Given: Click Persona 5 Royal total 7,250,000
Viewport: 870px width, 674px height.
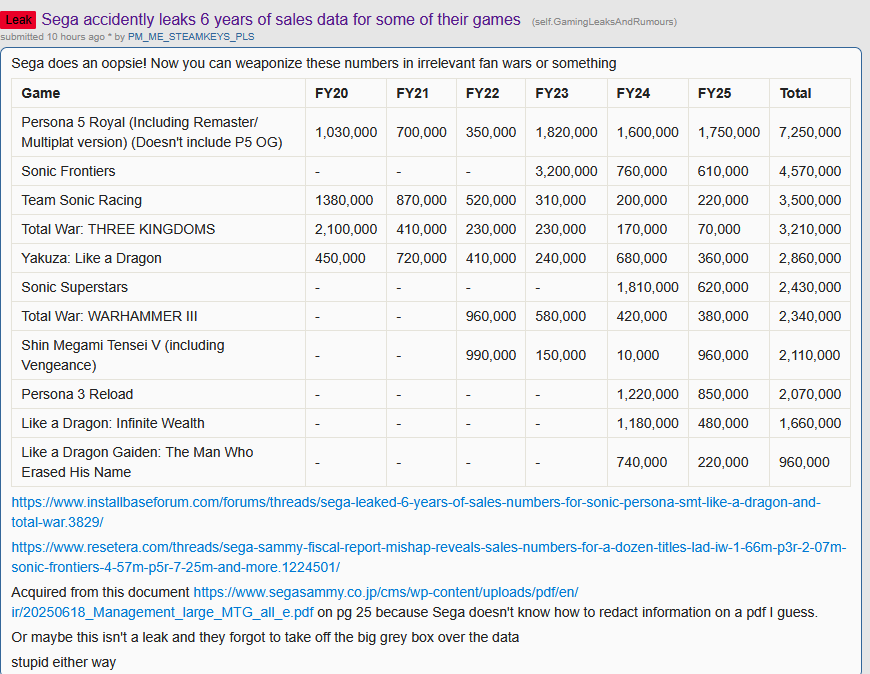Looking at the screenshot, I should [x=810, y=132].
